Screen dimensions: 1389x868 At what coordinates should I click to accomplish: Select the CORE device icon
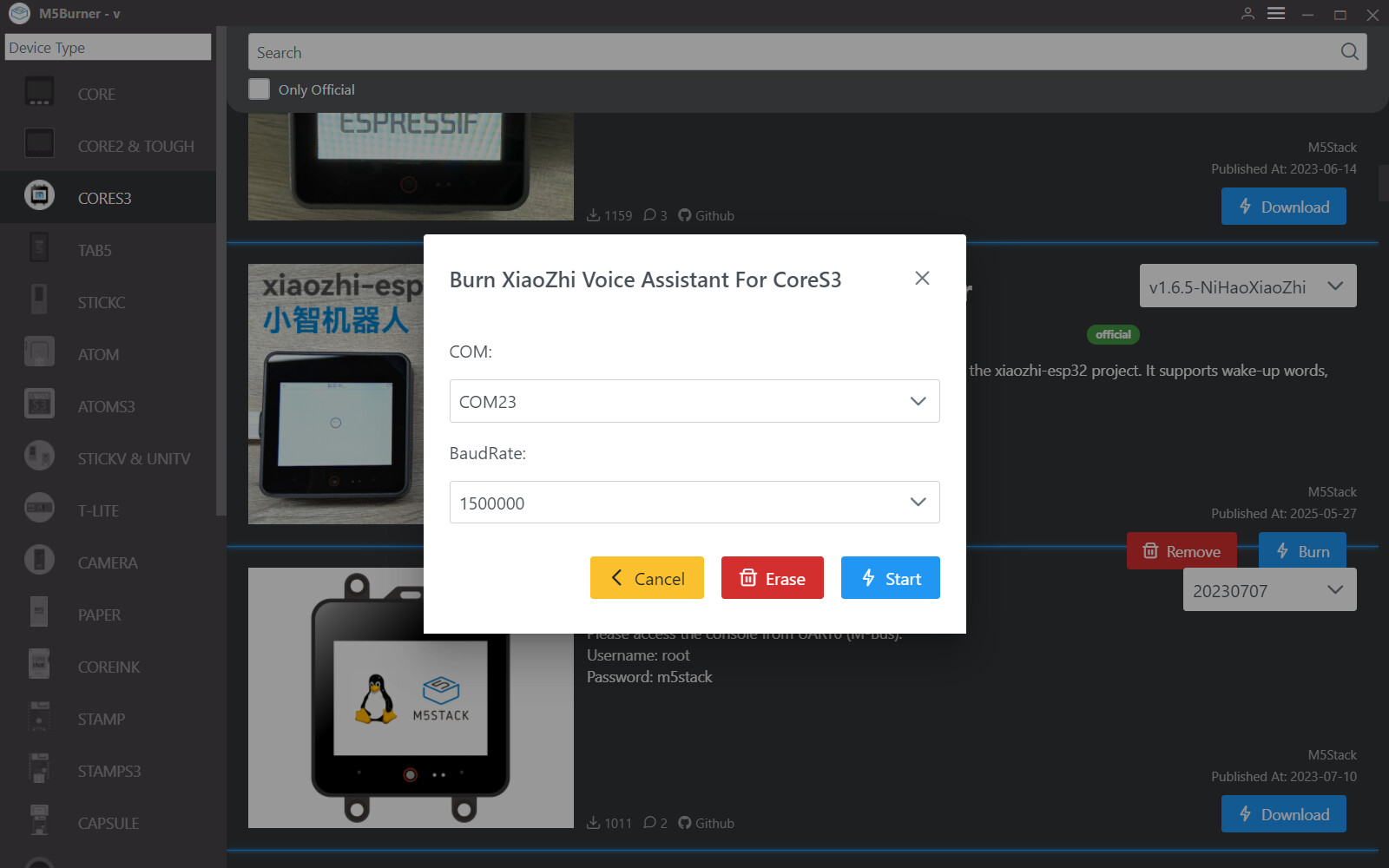click(39, 92)
